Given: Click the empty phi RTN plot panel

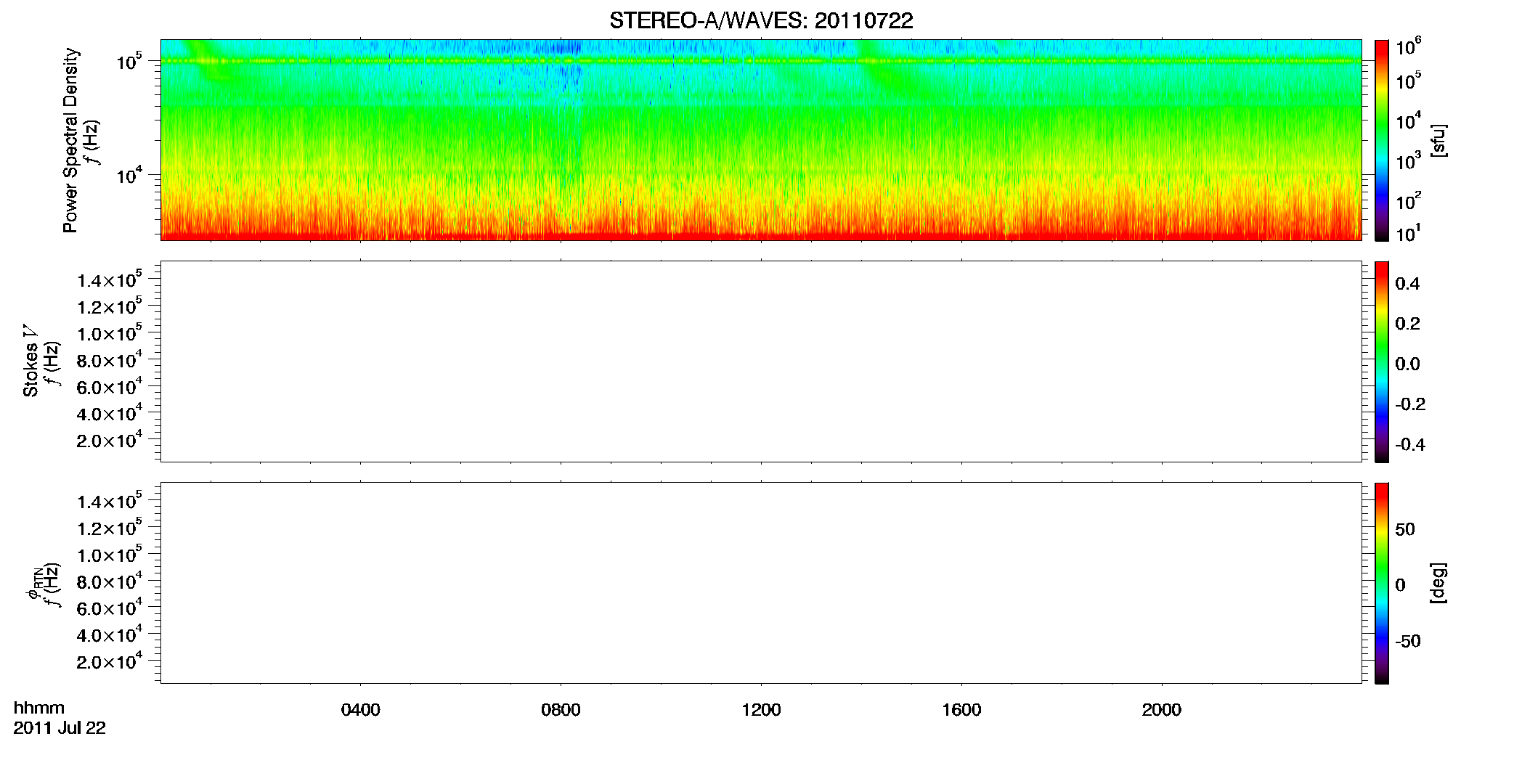Looking at the screenshot, I should tap(760, 583).
